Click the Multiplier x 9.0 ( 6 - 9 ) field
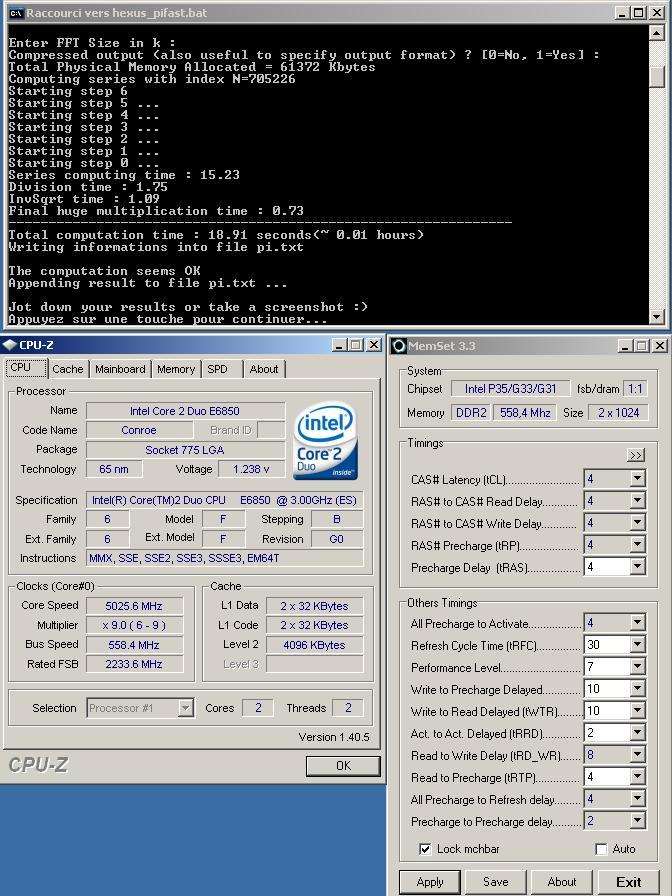 pyautogui.click(x=134, y=626)
